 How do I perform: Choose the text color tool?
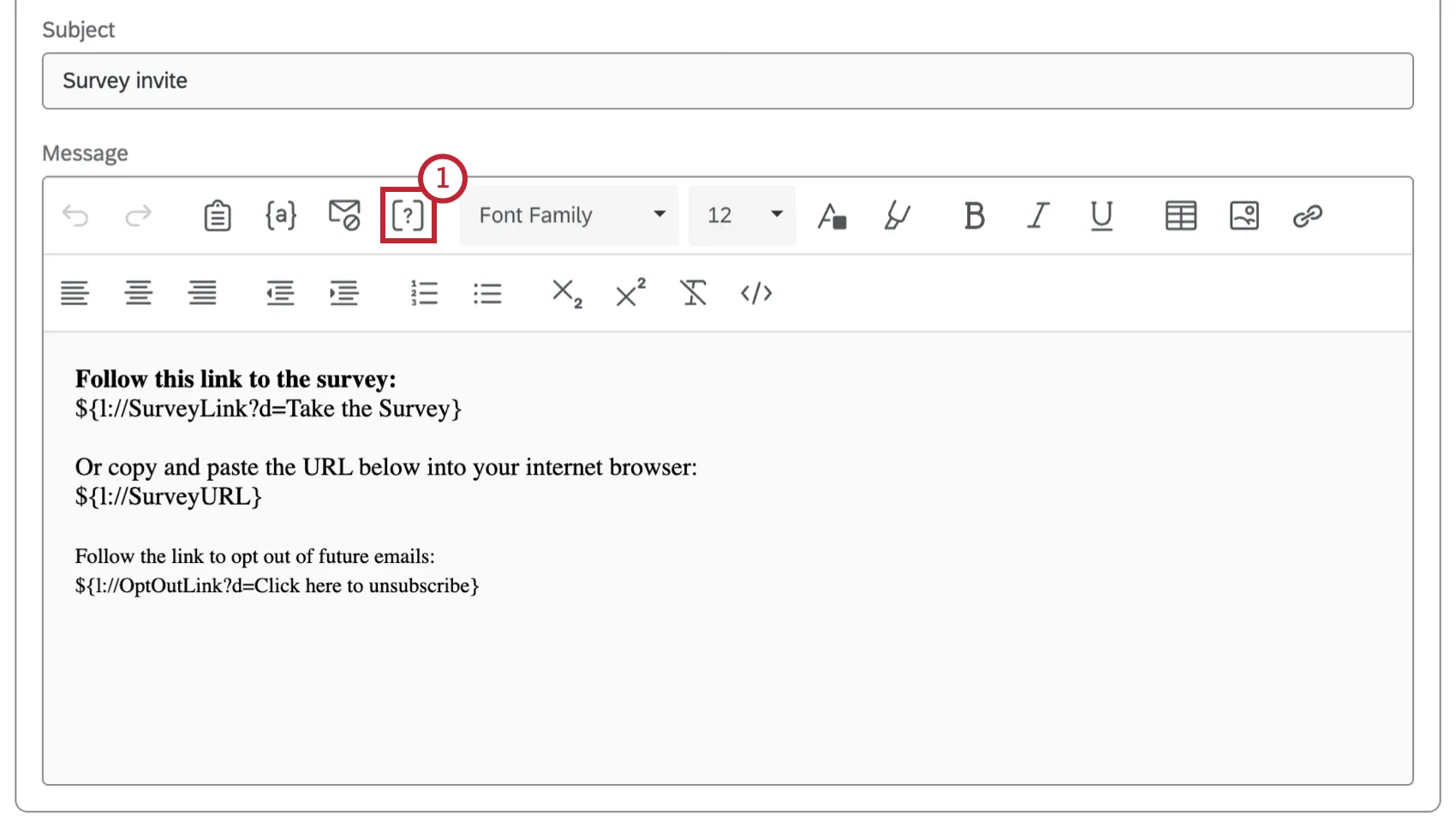pos(832,216)
